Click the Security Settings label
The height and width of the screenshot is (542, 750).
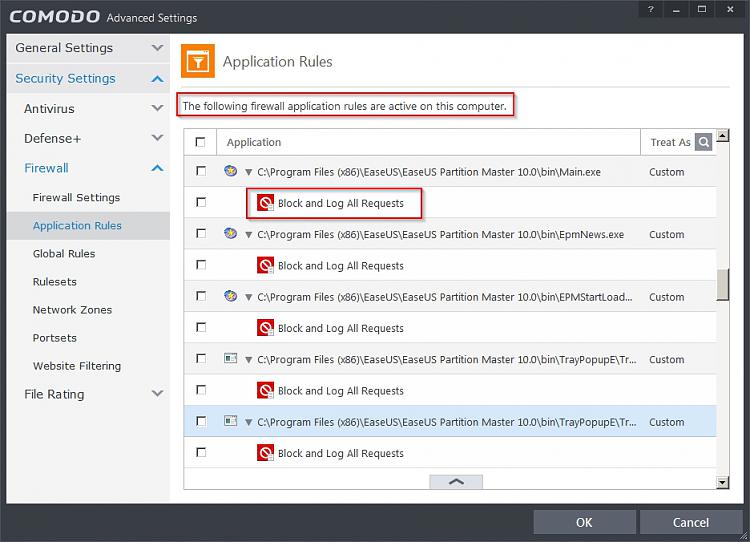tap(66, 78)
